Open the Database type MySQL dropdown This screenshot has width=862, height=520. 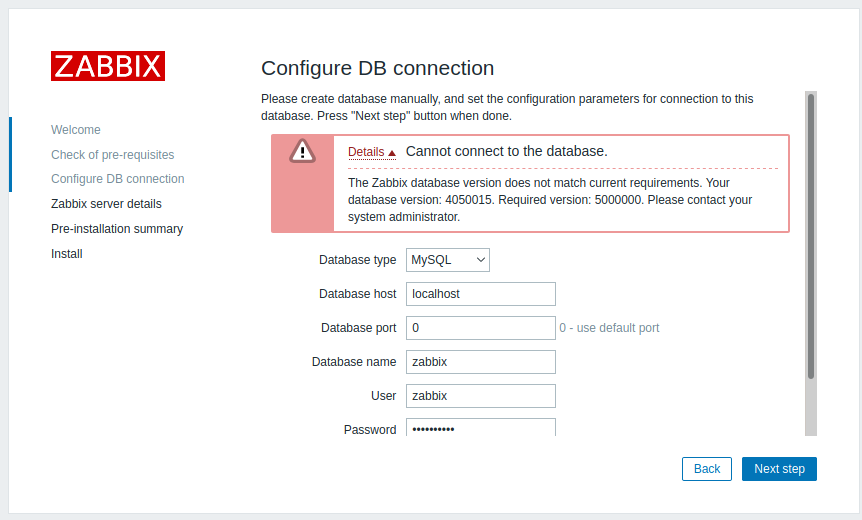coord(447,260)
